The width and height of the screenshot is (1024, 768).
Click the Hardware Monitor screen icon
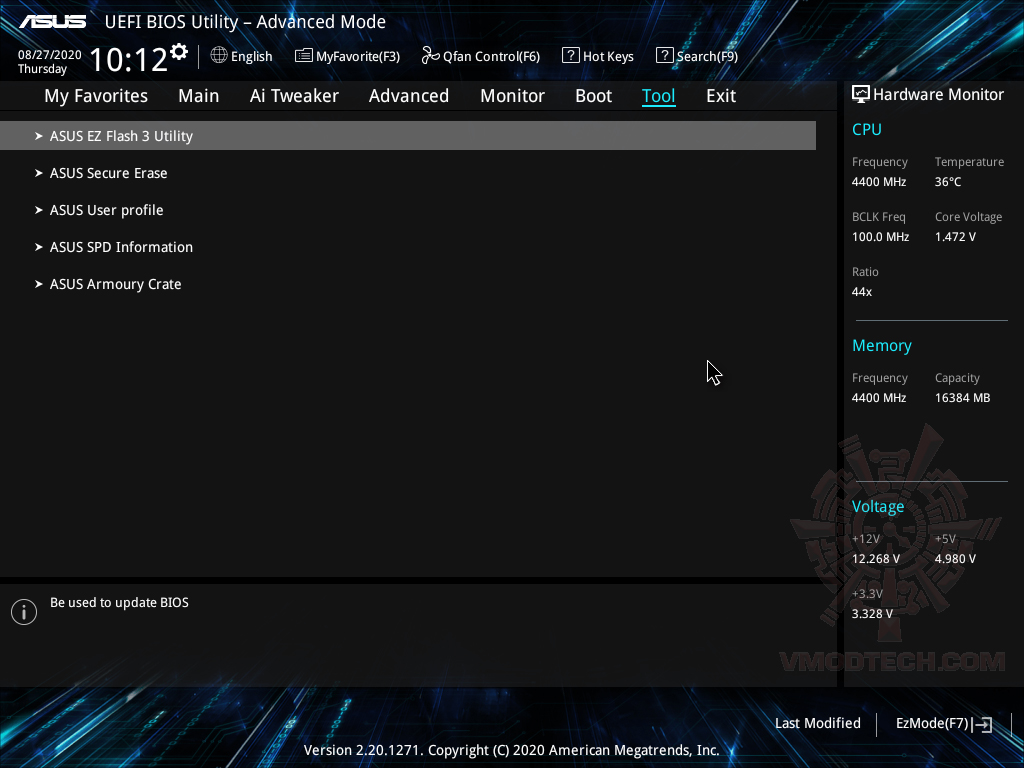(861, 95)
